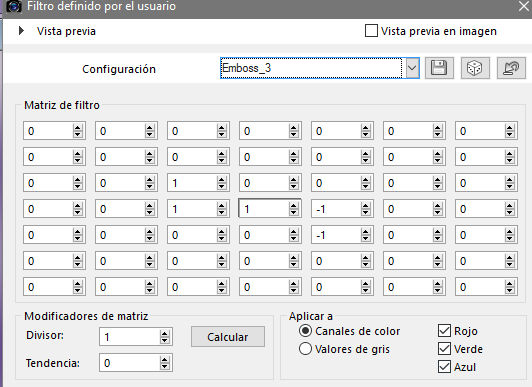Toggle the Verde channel checkbox
The image size is (532, 387).
click(444, 348)
